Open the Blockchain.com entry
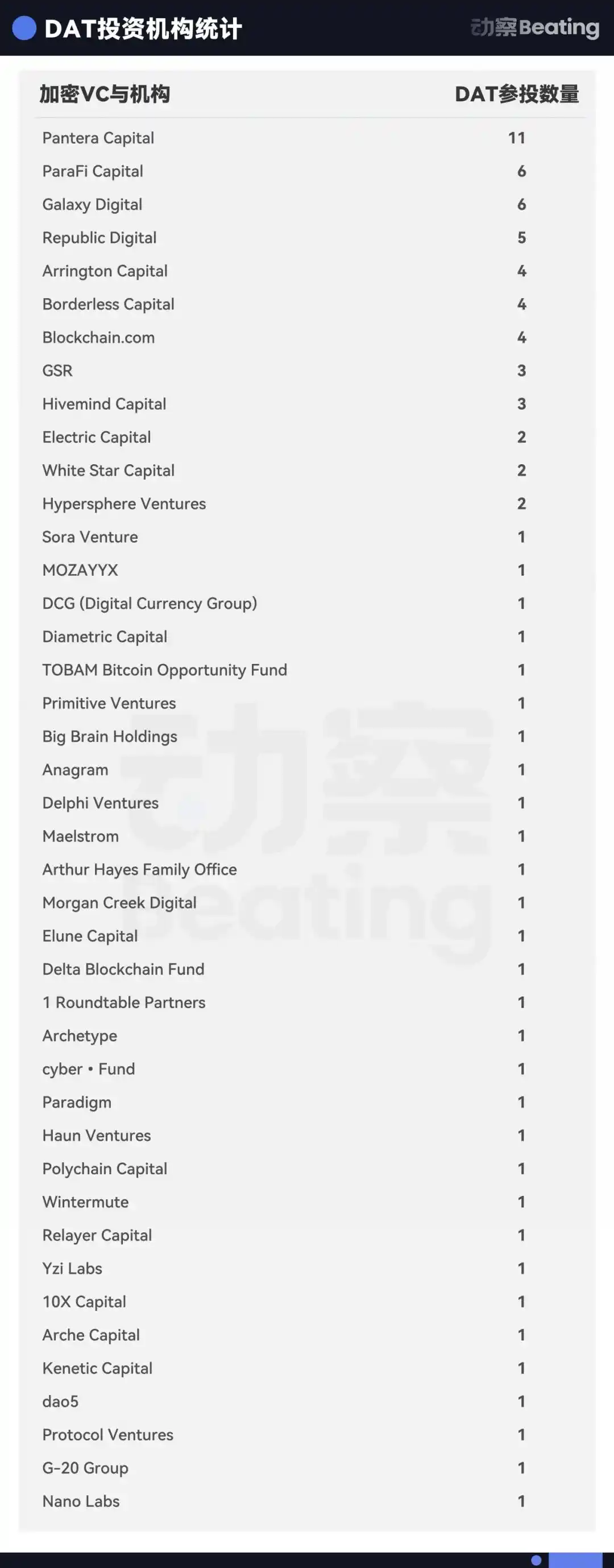Screen dimensions: 614x1568 pyautogui.click(x=98, y=338)
